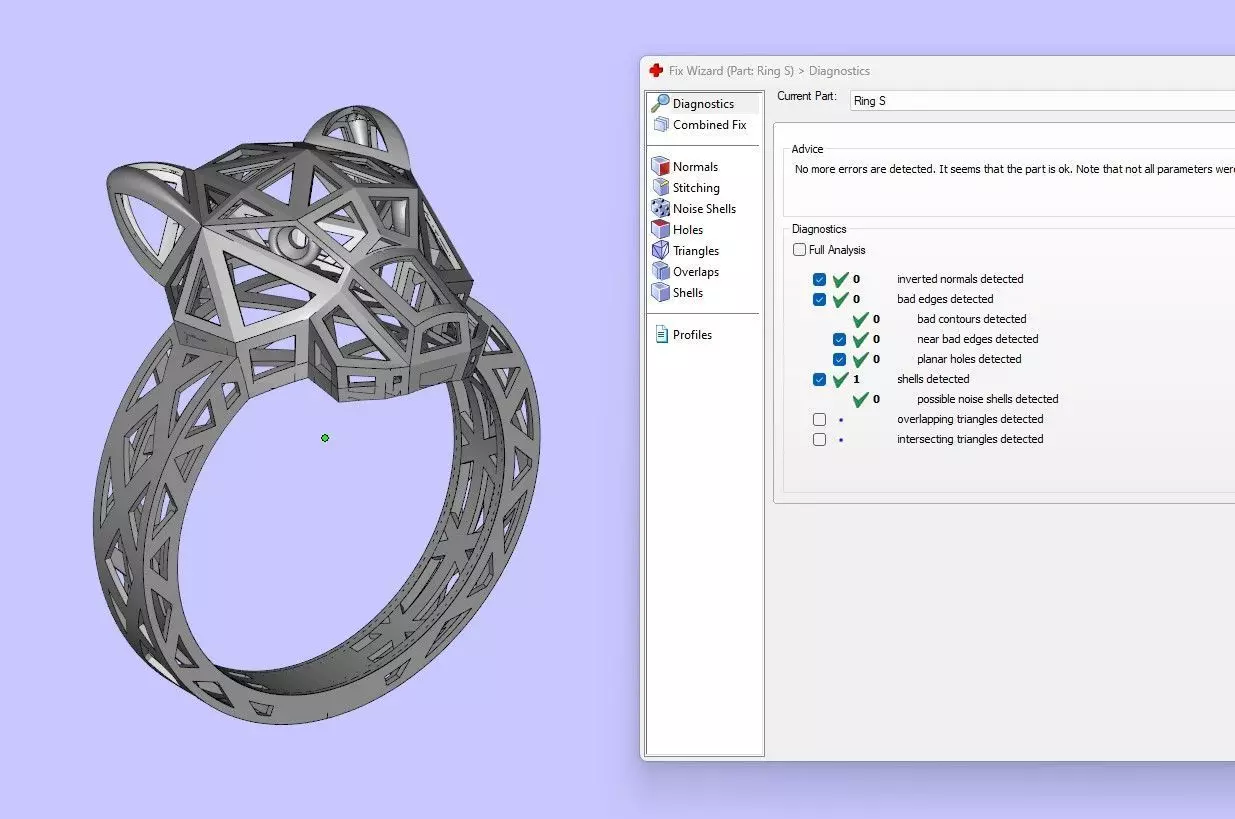Uncheck bad edges detected checkbox

click(819, 300)
